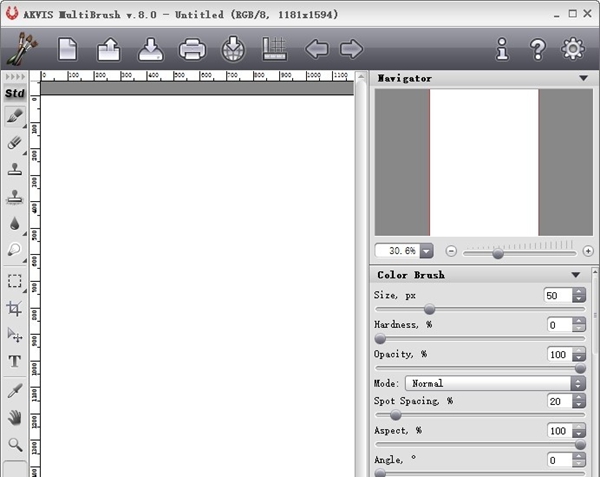Viewport: 600px width, 477px height.
Task: Select the Lighten bulb tool
Action: pyautogui.click(x=15, y=250)
